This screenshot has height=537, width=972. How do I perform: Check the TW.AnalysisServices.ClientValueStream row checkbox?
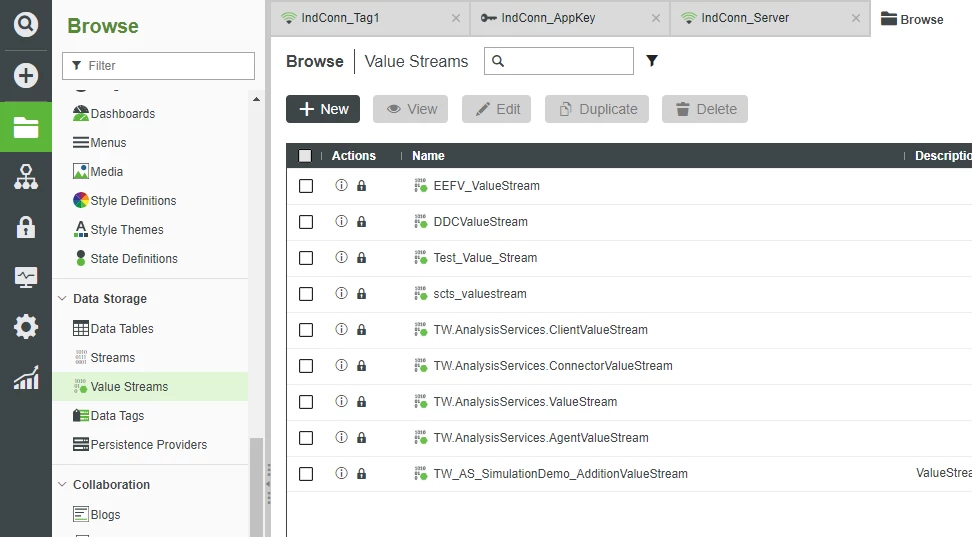[x=306, y=330]
